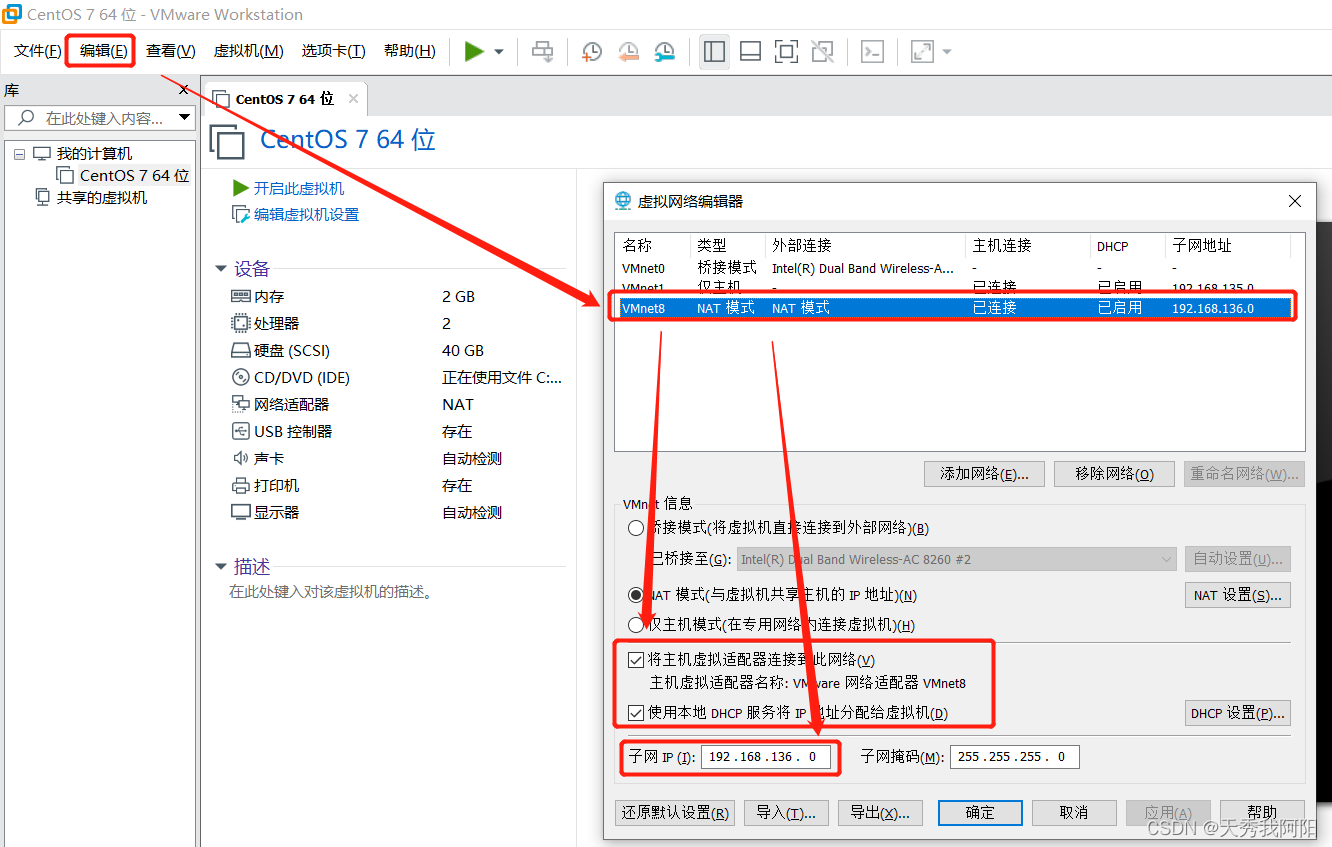This screenshot has height=847, width=1332.
Task: Open the 文件(F) menu
Action: point(37,51)
